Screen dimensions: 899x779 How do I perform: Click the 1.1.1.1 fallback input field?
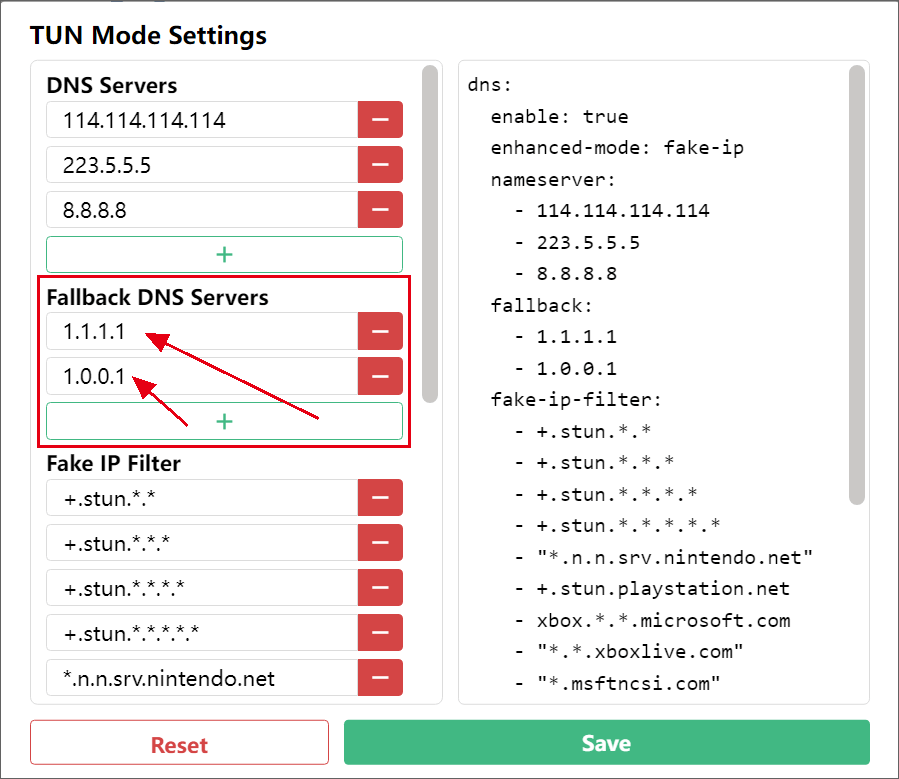(202, 331)
